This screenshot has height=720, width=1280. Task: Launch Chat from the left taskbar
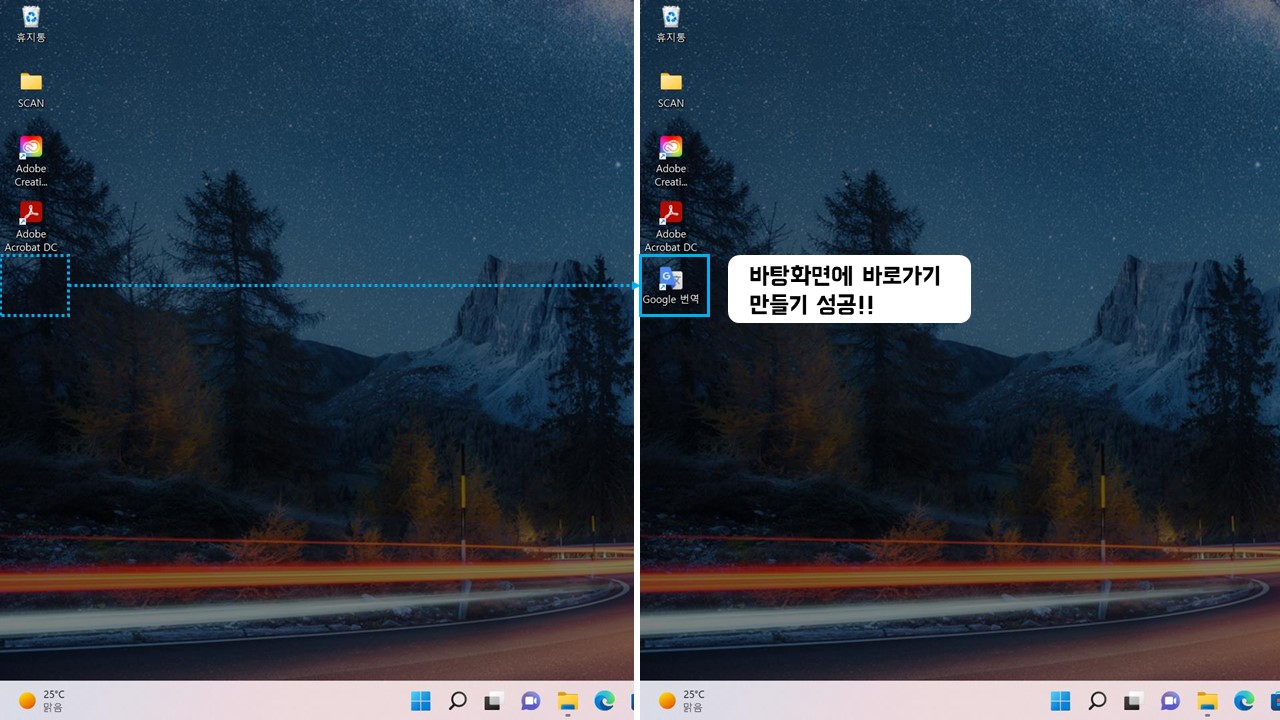pyautogui.click(x=531, y=701)
